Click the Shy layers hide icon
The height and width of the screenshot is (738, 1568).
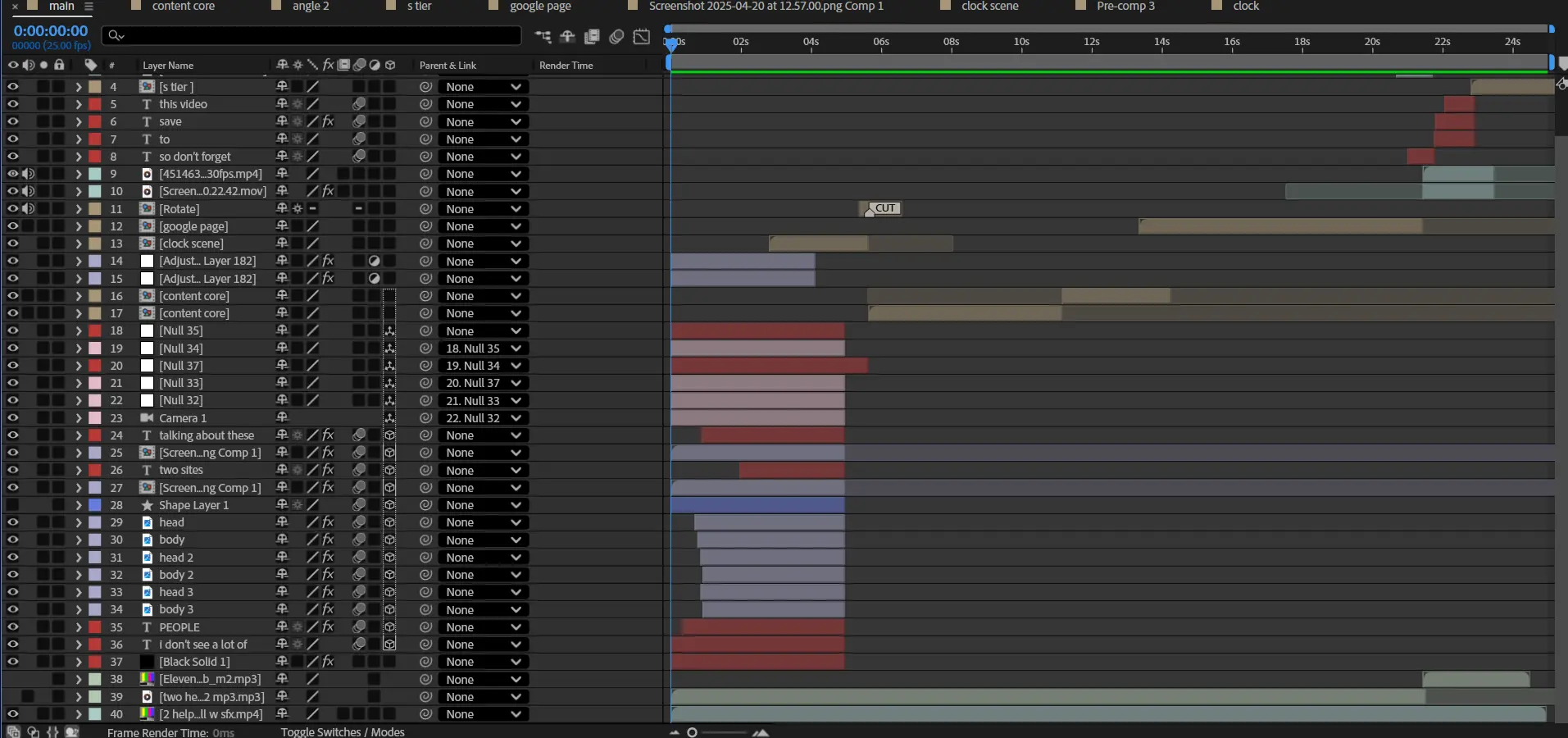[x=567, y=37]
